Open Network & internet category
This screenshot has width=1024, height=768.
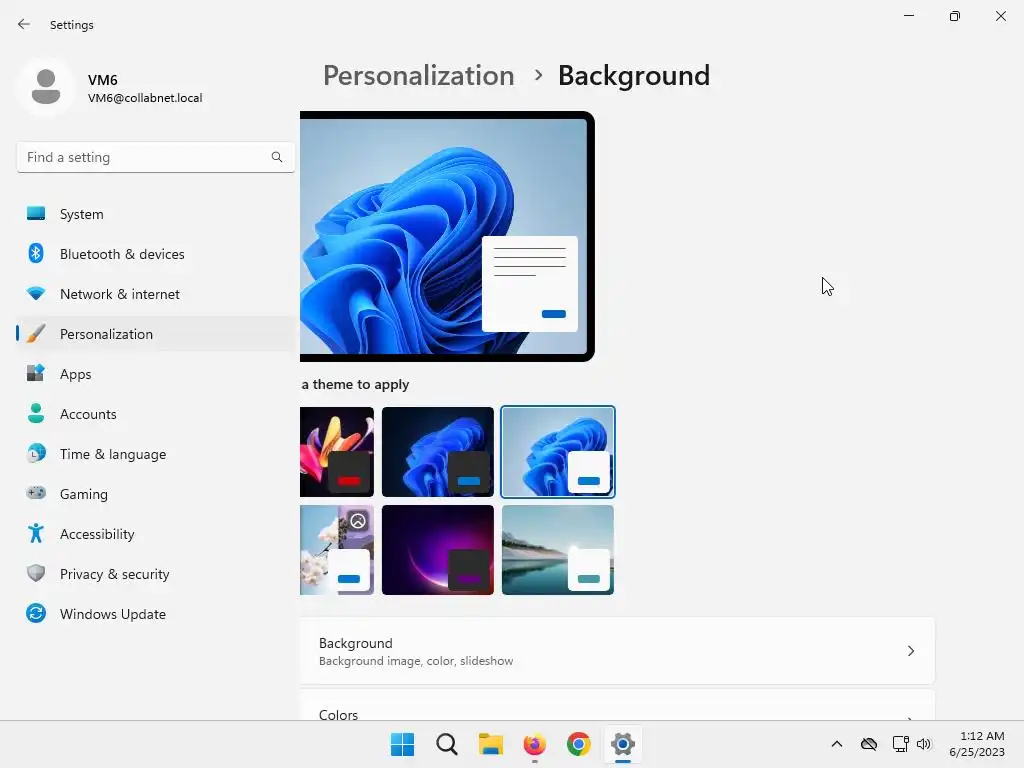pos(155,294)
